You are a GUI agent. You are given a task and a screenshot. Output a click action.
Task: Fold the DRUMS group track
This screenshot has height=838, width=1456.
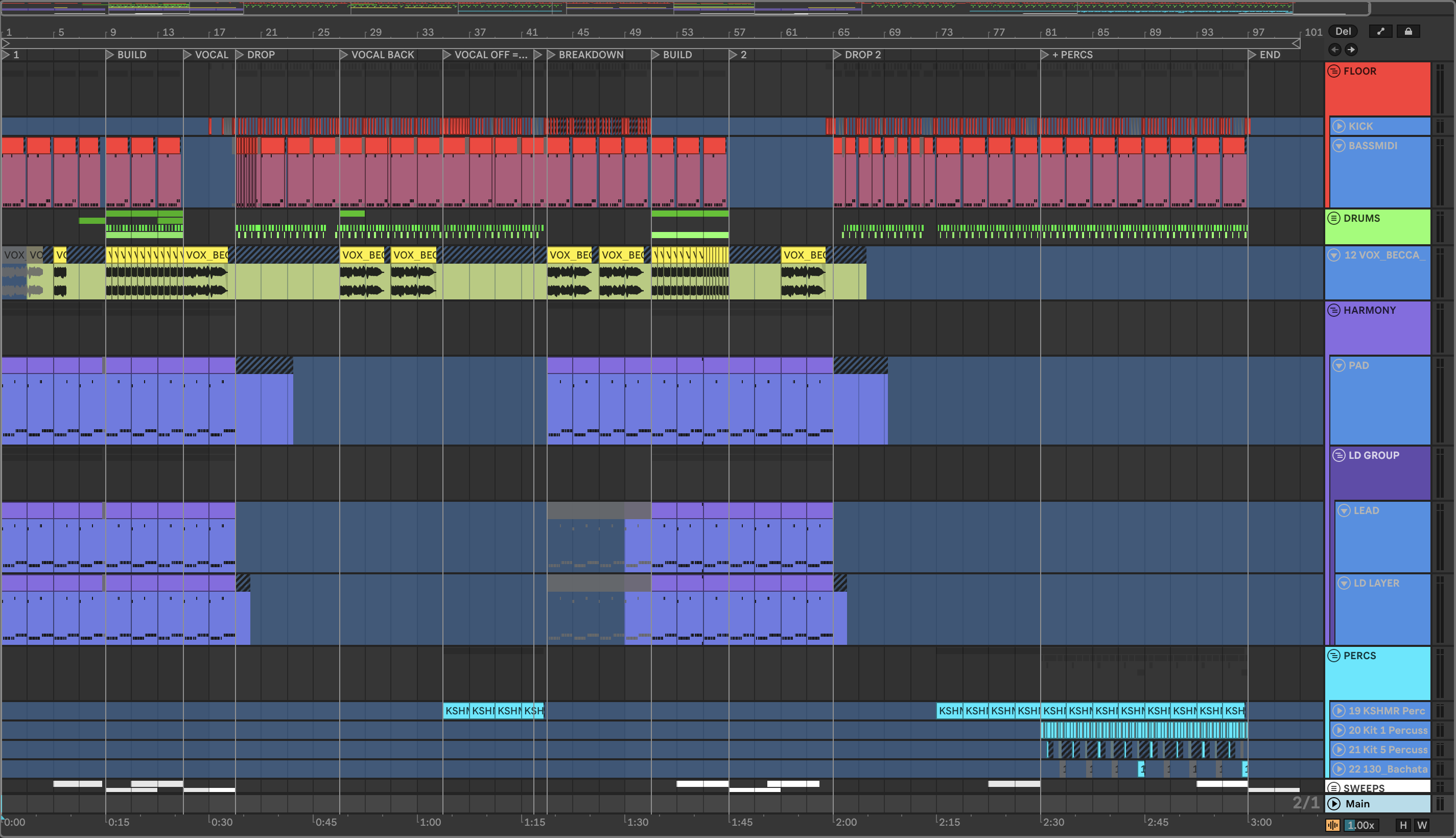click(x=1333, y=218)
